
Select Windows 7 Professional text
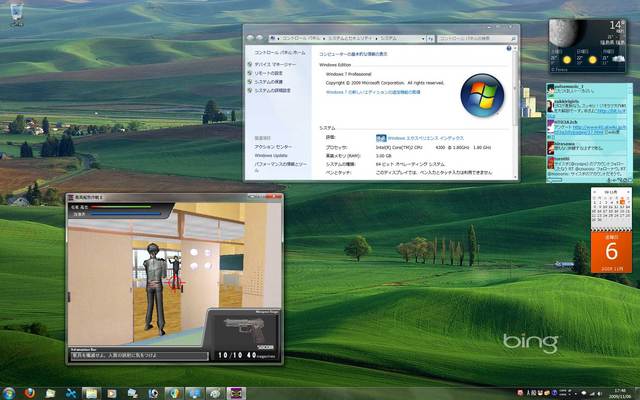click(348, 74)
